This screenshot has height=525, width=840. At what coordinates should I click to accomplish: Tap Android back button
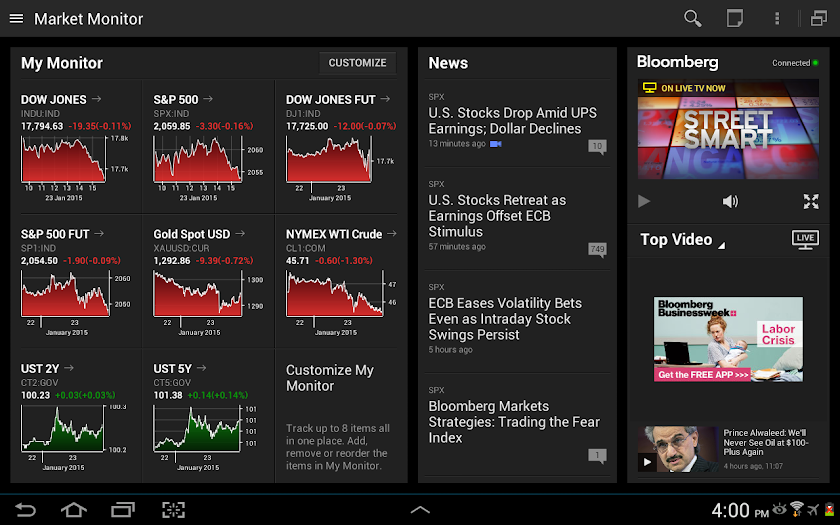click(25, 509)
